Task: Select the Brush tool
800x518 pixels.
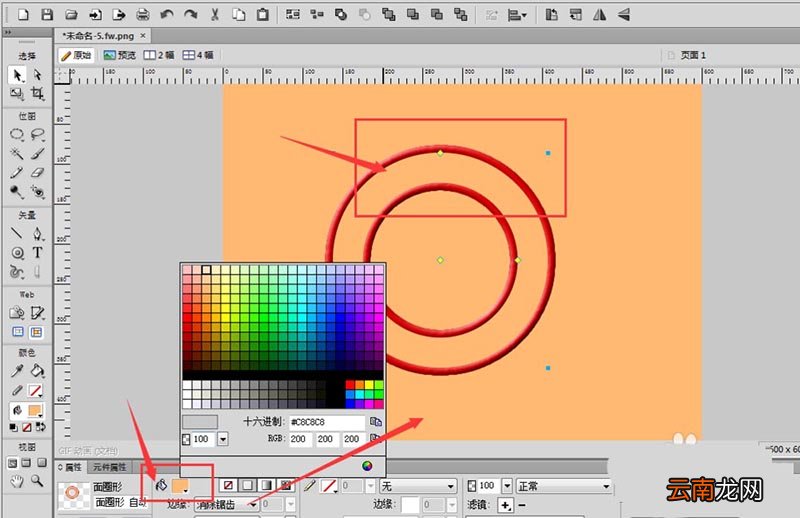Action: (x=37, y=154)
